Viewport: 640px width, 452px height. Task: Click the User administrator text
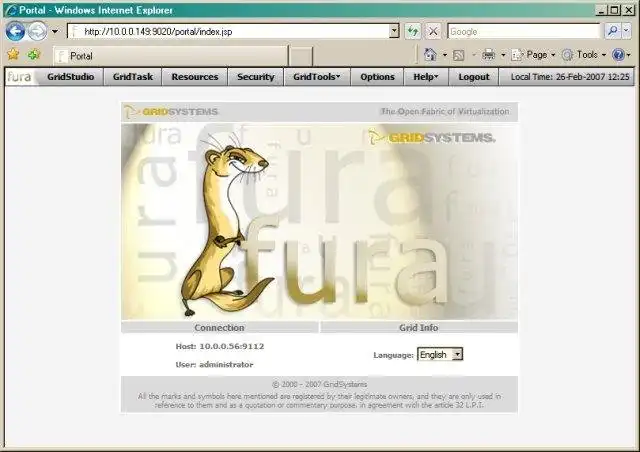(x=214, y=364)
